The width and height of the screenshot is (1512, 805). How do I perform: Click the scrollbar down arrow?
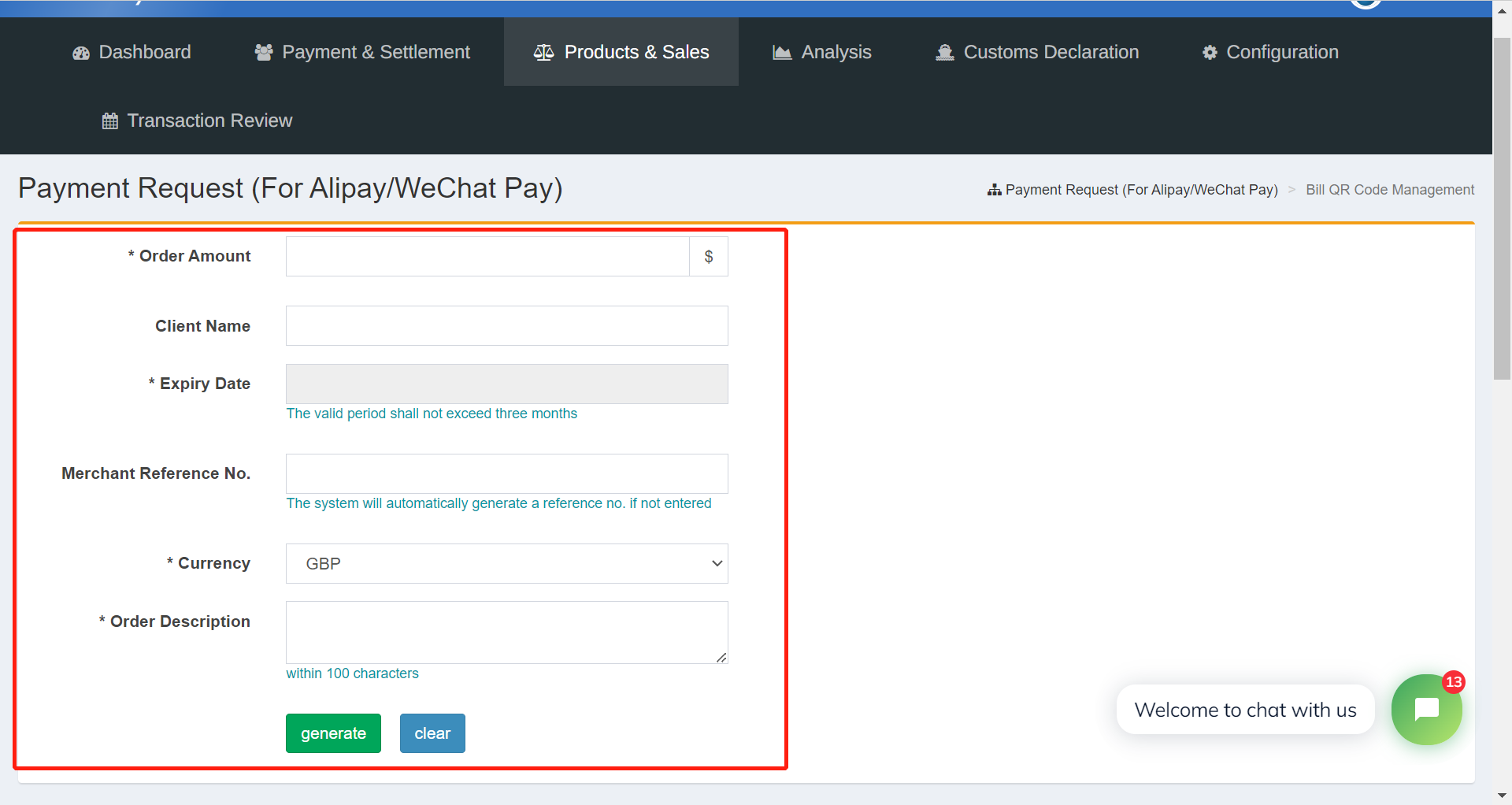[1502, 796]
